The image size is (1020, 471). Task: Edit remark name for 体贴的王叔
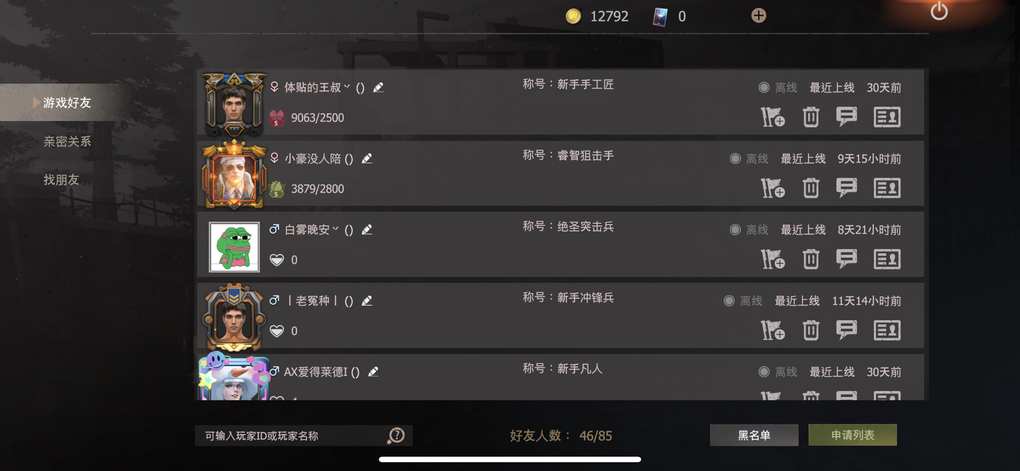(379, 87)
